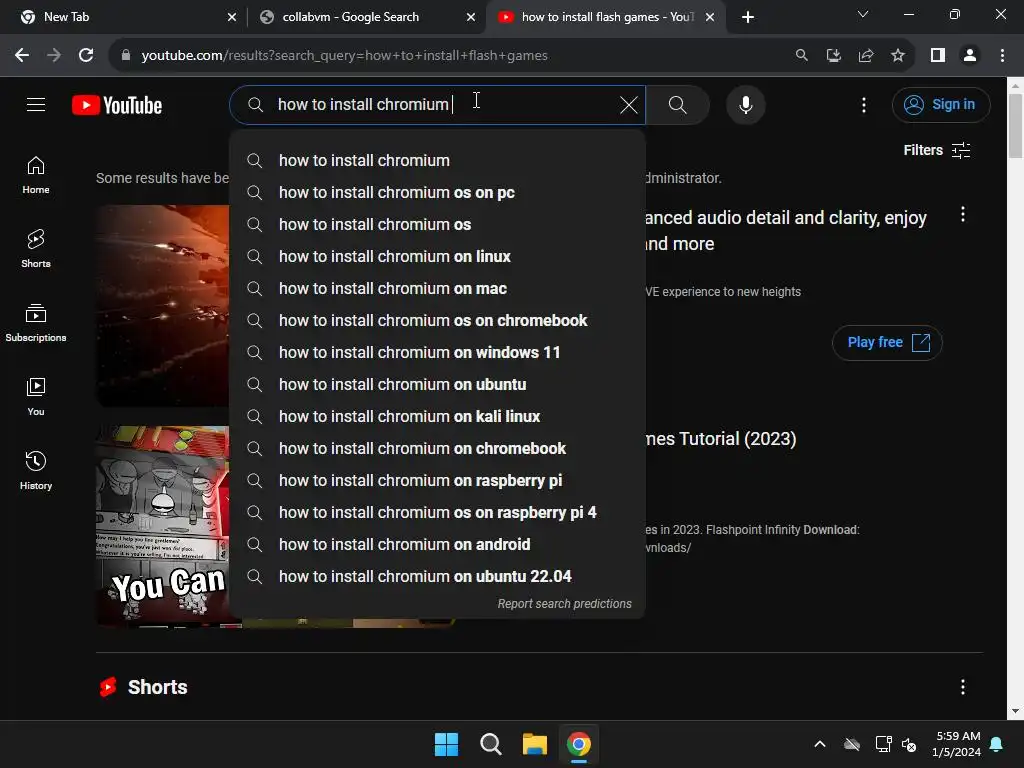Click the Sign in button
Image resolution: width=1024 pixels, height=768 pixels.
[941, 104]
